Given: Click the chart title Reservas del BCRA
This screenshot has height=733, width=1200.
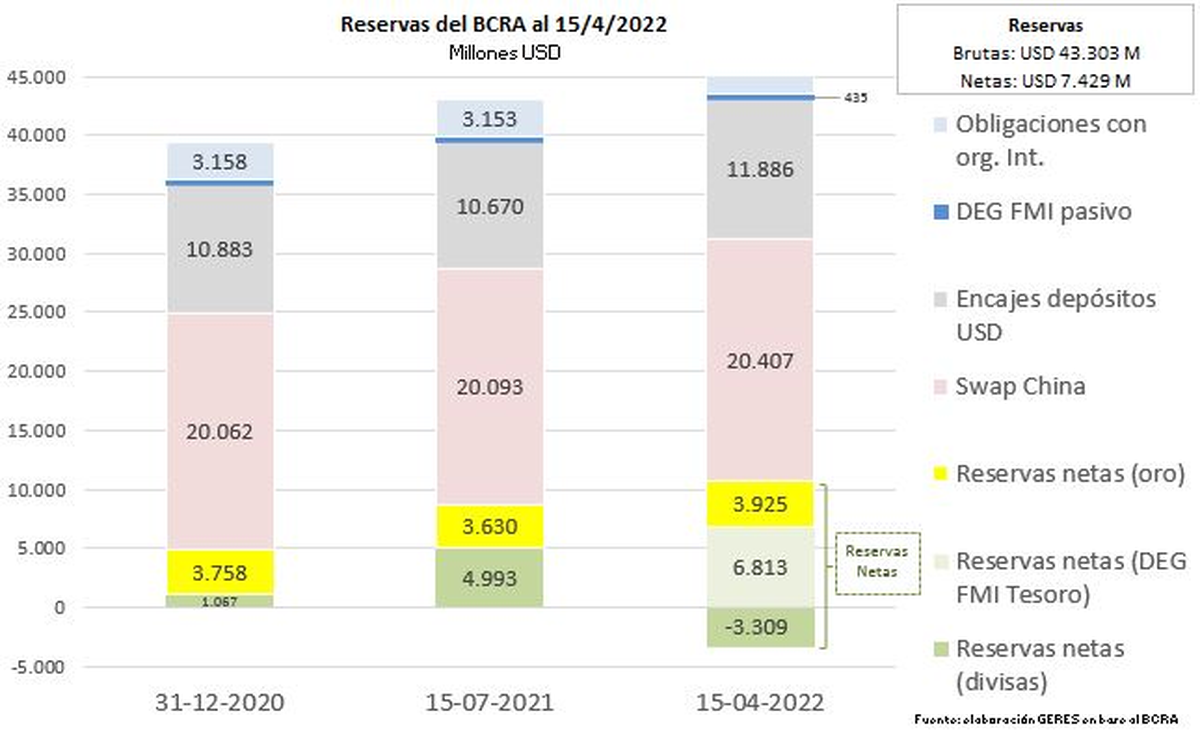Looking at the screenshot, I should pos(505,23).
